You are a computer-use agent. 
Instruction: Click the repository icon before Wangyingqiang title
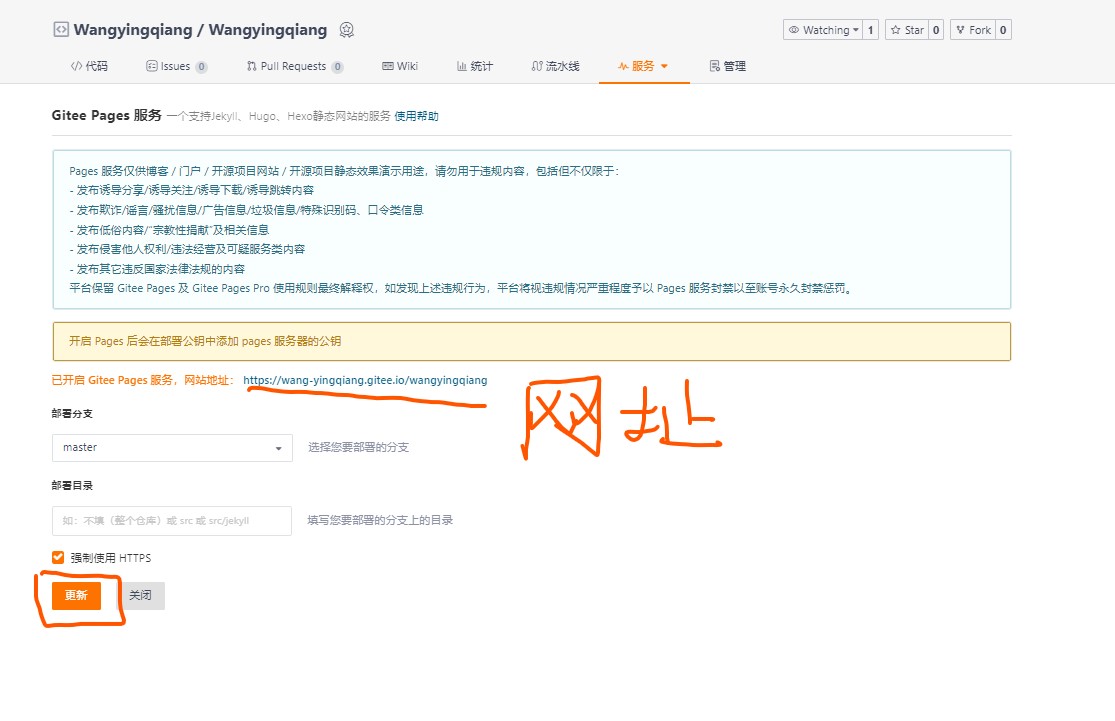point(61,30)
